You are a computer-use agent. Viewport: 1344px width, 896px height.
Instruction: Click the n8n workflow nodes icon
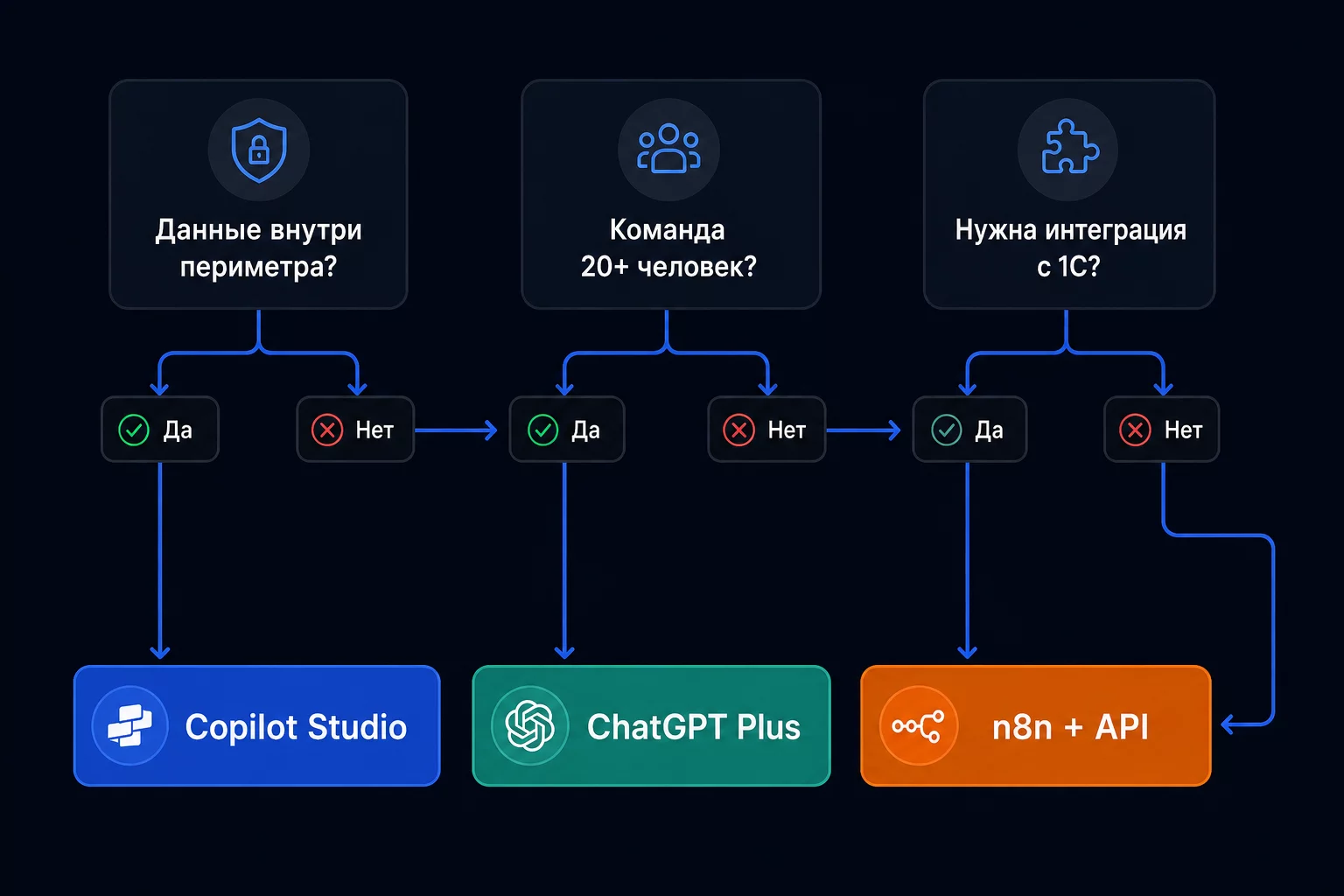tap(919, 726)
